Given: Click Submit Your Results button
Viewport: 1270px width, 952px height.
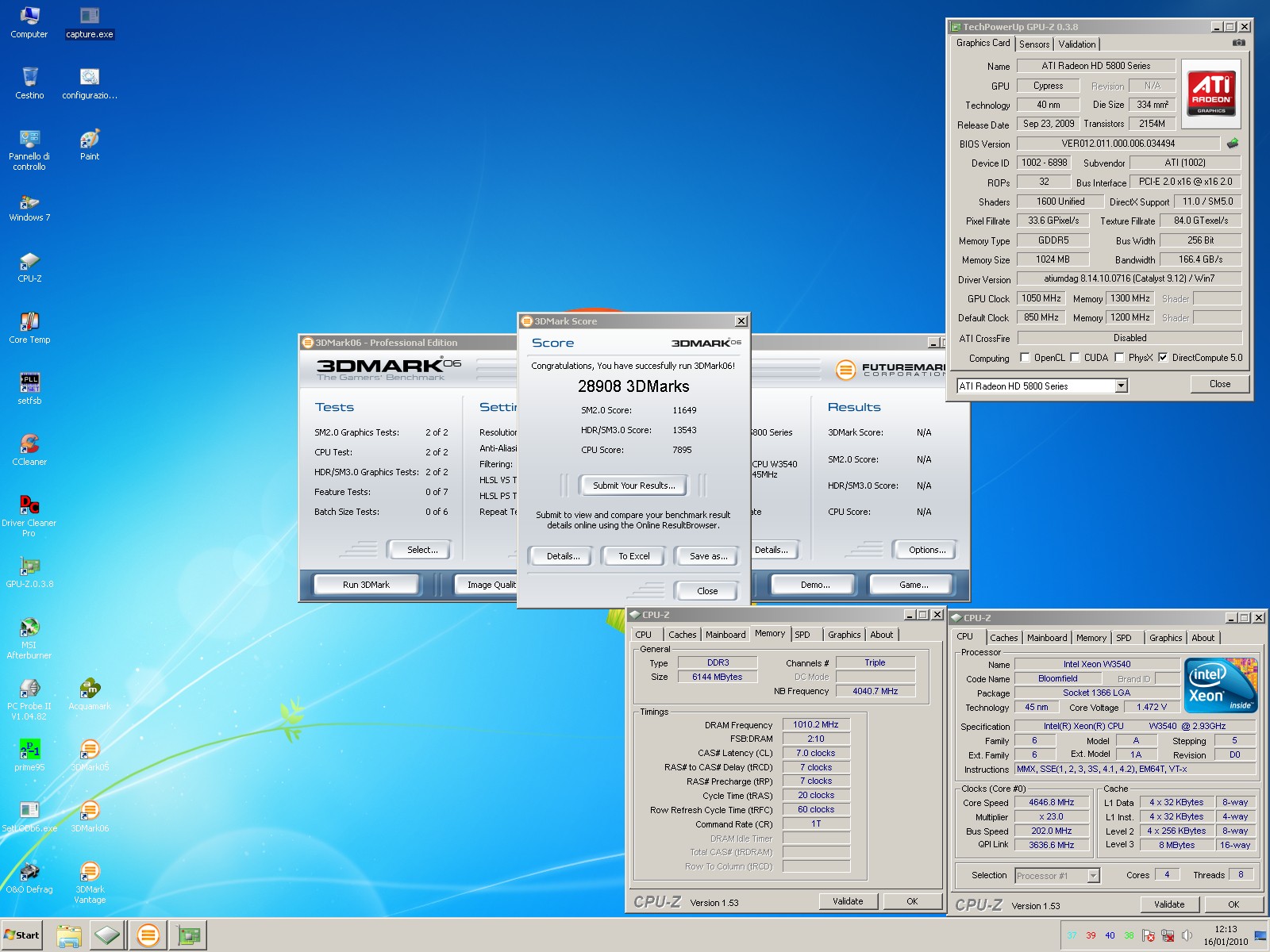Looking at the screenshot, I should 634,486.
